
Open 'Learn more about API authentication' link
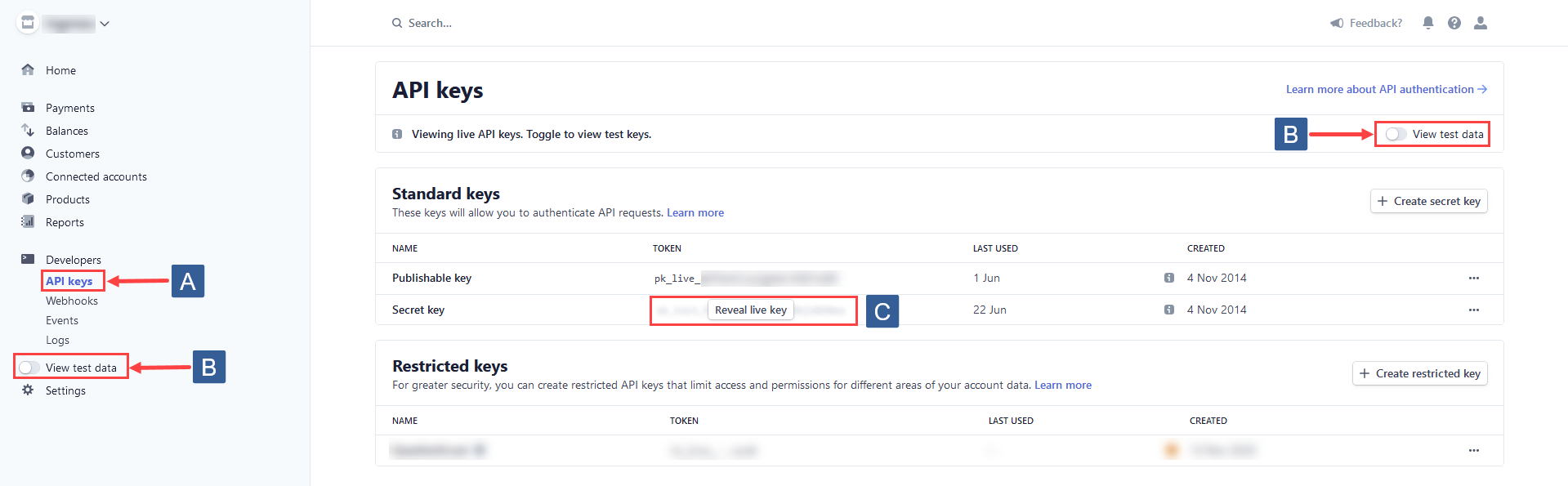1387,89
